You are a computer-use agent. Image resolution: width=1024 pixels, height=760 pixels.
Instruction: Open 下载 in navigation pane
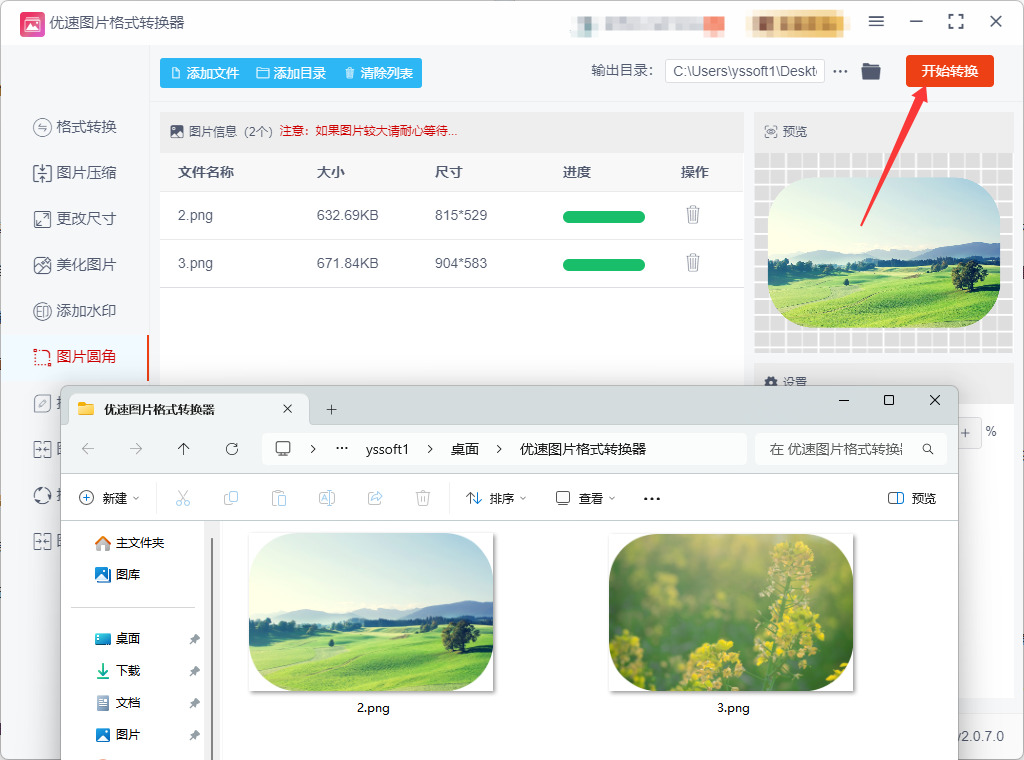(x=118, y=671)
